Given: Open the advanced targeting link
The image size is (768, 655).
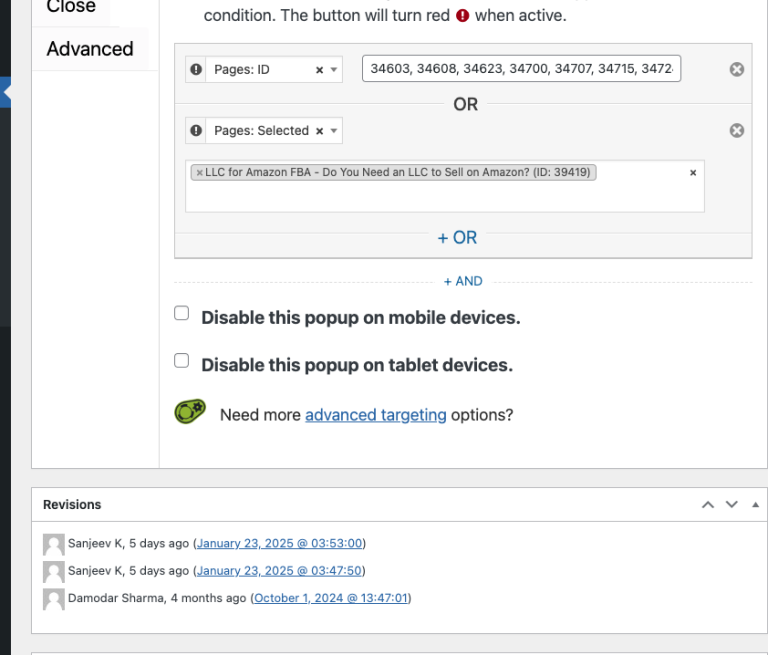Looking at the screenshot, I should [375, 415].
